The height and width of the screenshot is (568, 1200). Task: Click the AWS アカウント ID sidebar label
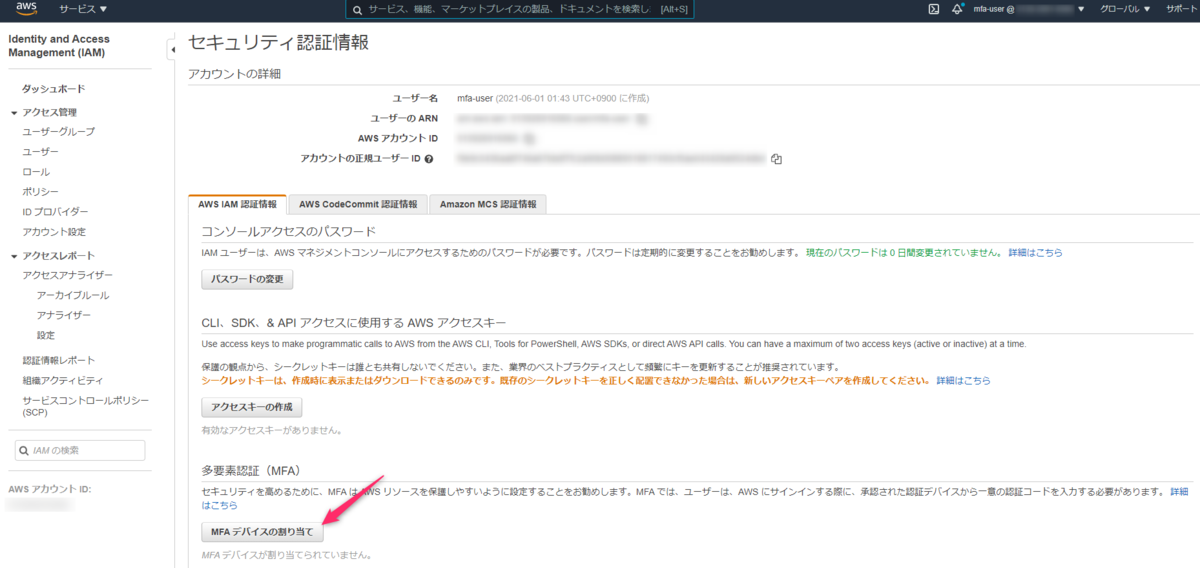50,489
